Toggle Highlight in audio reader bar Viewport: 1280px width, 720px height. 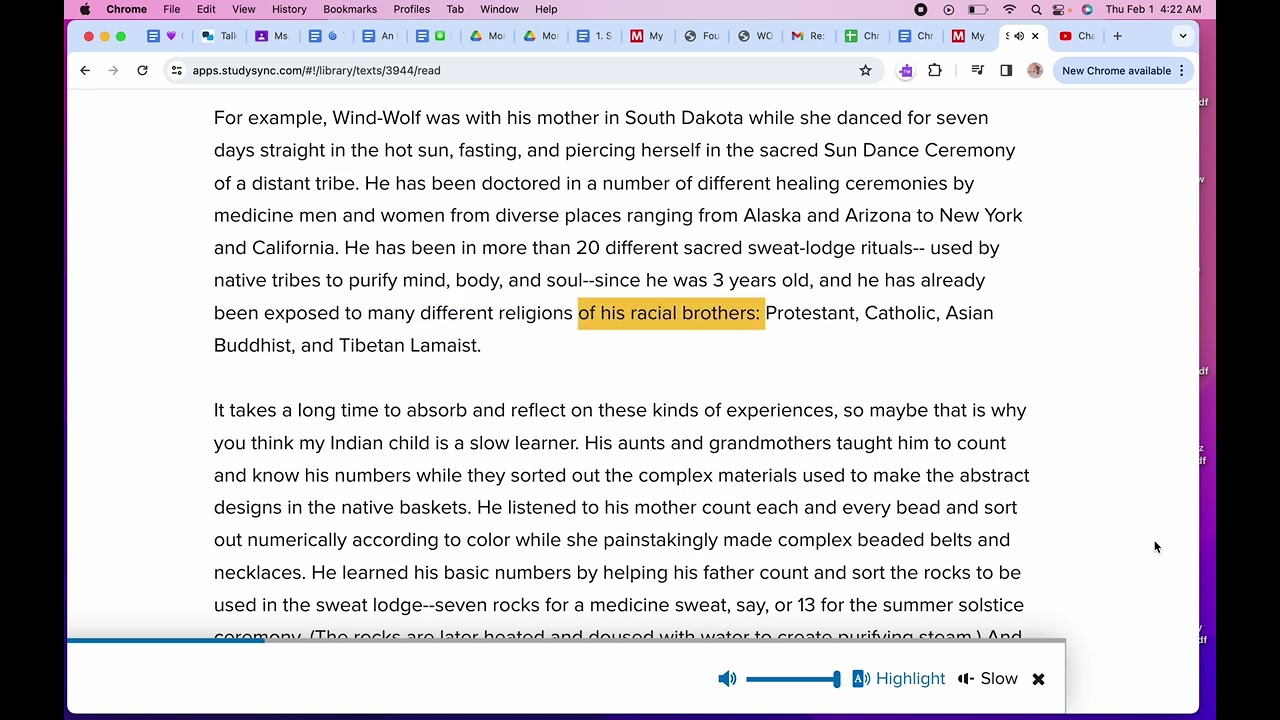[x=898, y=679]
